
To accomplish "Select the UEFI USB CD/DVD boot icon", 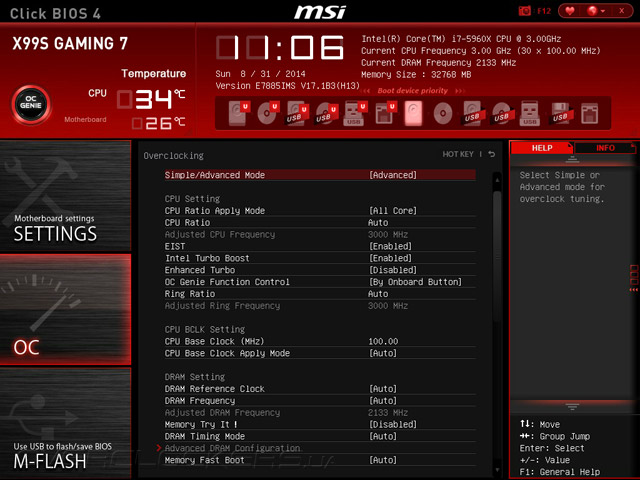I will (x=327, y=114).
